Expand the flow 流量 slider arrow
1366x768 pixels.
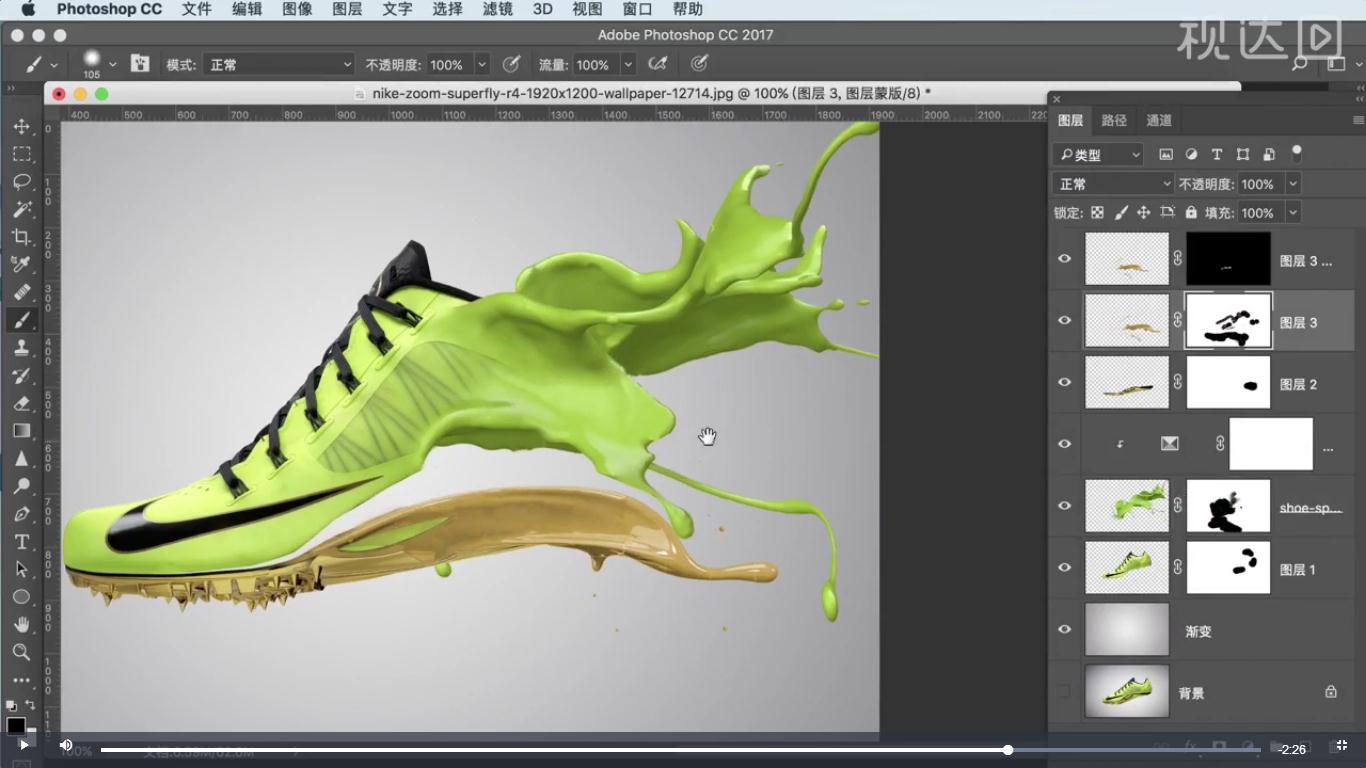tap(628, 64)
